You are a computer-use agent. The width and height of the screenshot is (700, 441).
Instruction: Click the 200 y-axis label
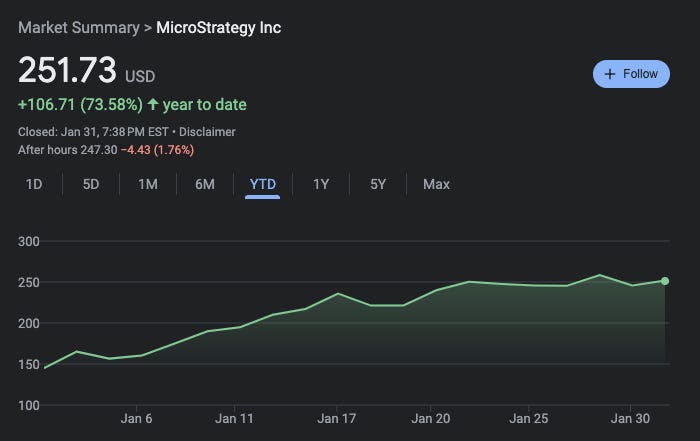[x=29, y=323]
